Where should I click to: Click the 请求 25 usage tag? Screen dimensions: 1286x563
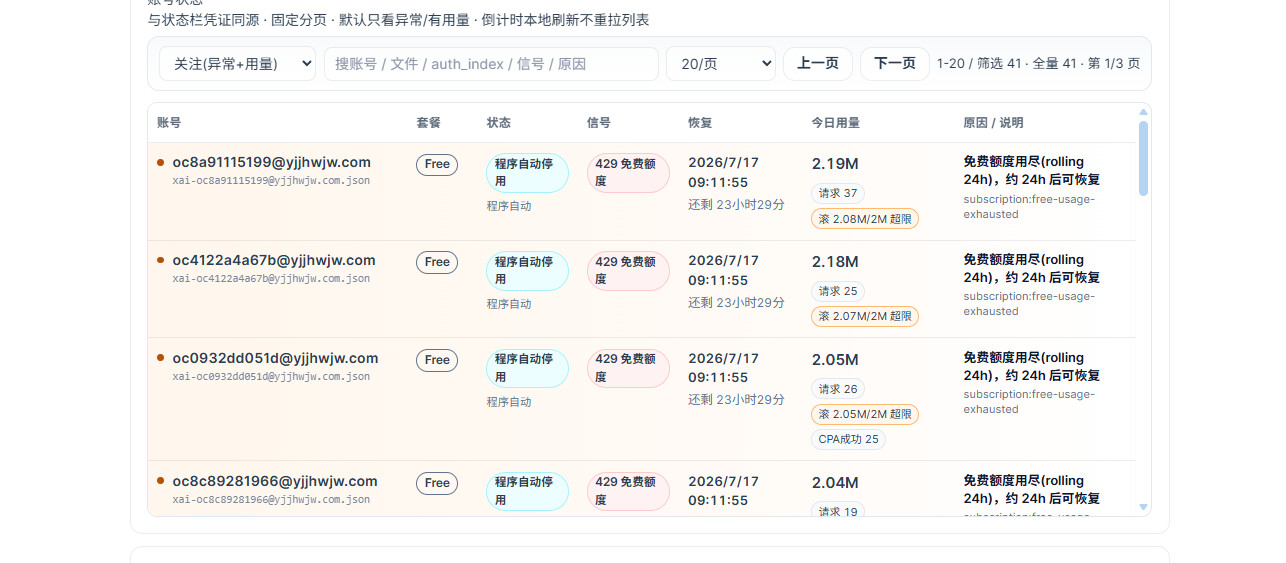coord(838,291)
